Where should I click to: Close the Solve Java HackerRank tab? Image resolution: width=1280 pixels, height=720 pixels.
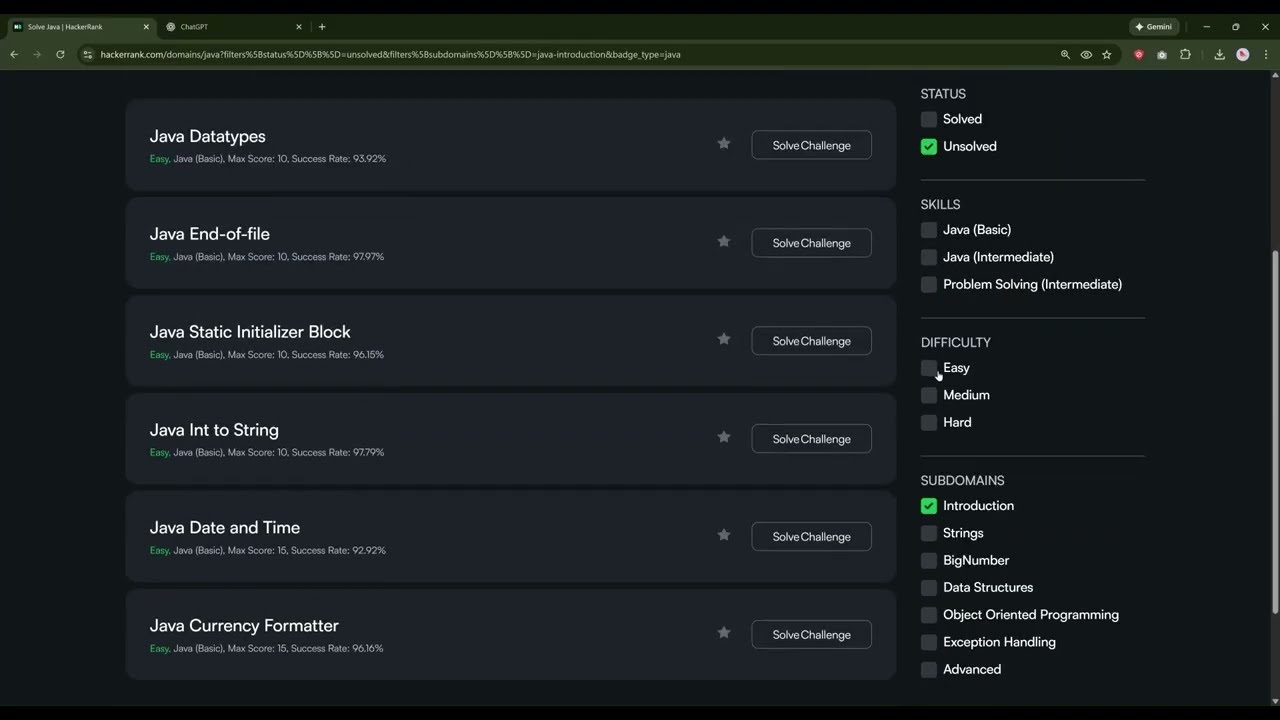[x=146, y=27]
